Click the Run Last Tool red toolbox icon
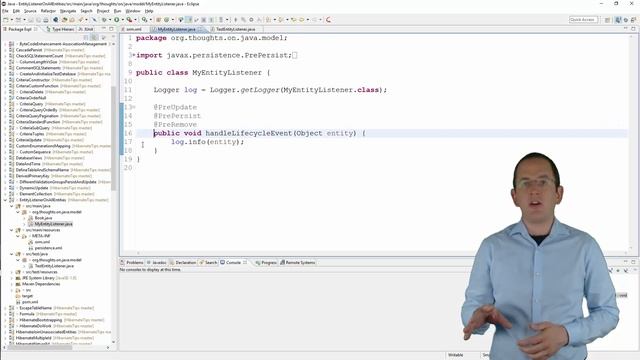The height and width of the screenshot is (360, 640). pyautogui.click(x=129, y=20)
